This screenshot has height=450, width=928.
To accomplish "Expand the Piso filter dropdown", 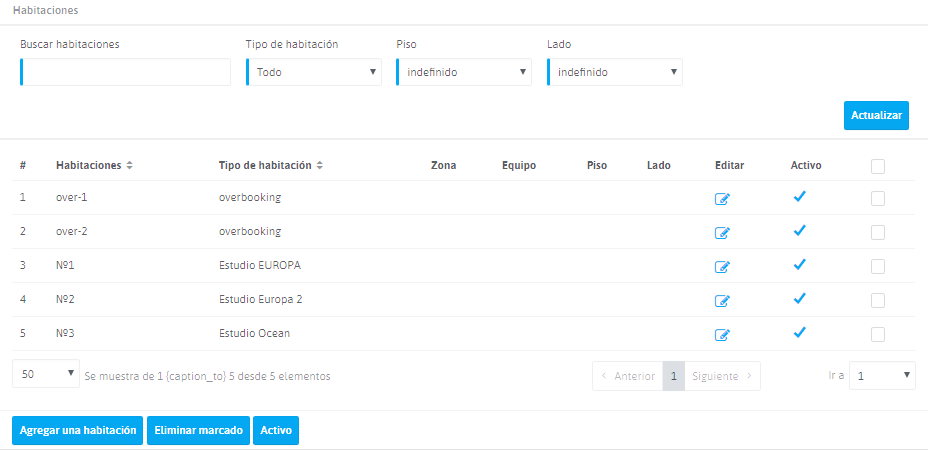I will (465, 72).
